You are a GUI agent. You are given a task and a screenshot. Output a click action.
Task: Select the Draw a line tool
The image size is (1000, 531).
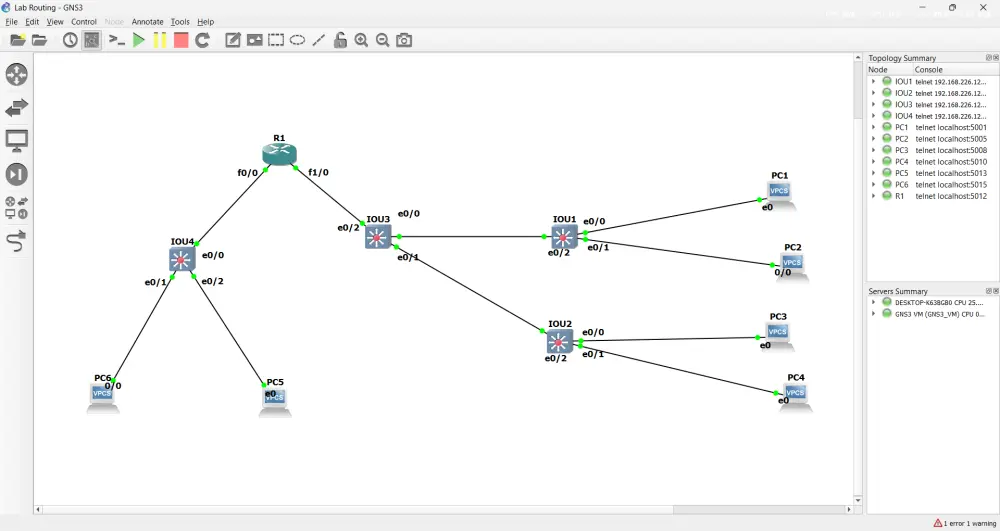click(319, 40)
